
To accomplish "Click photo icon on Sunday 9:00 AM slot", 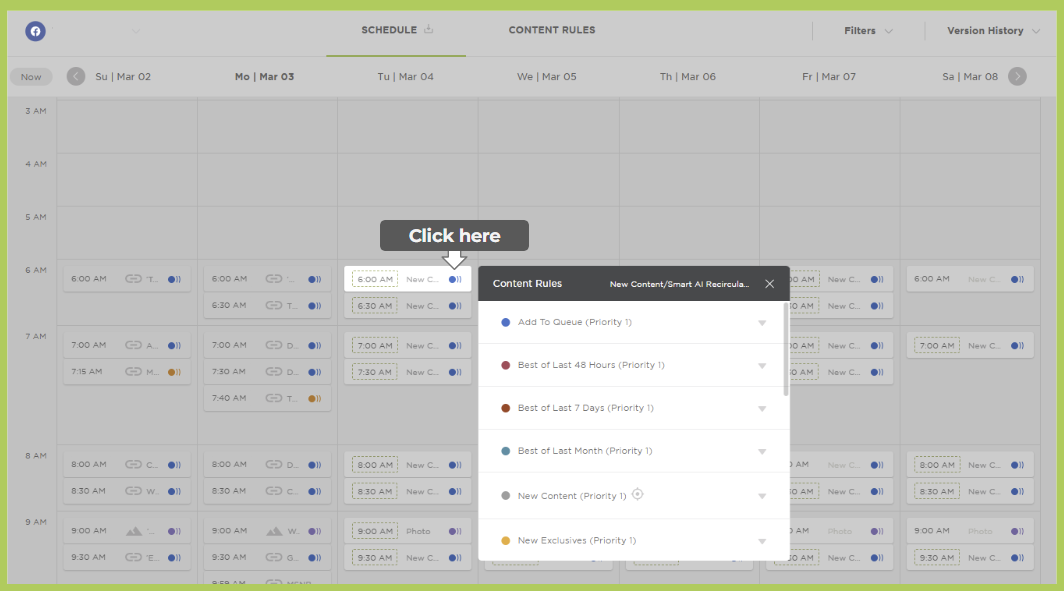I will 133,531.
